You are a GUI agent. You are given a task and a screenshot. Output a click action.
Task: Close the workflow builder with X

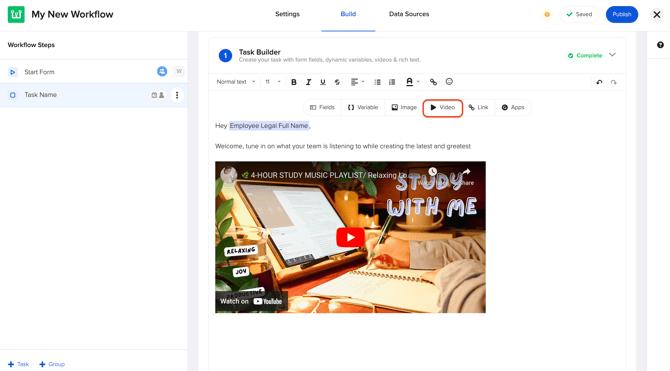pos(657,15)
